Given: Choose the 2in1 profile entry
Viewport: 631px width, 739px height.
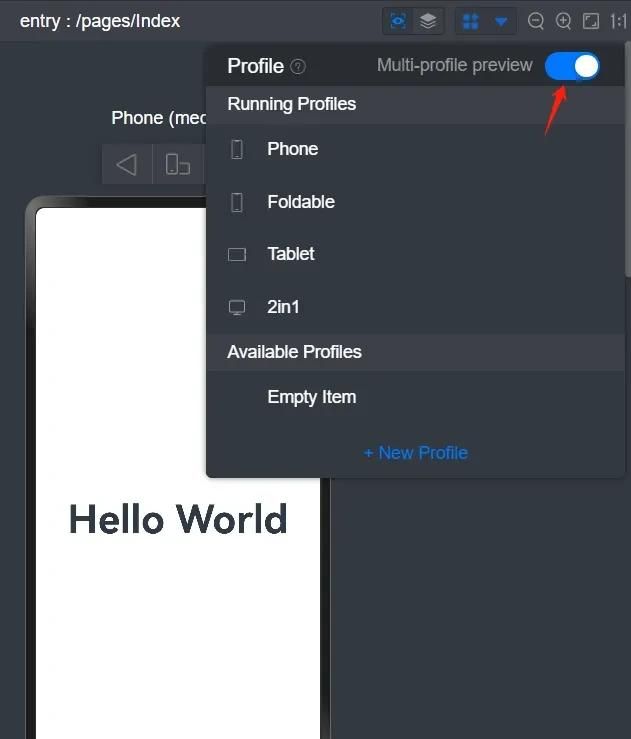Looking at the screenshot, I should tap(416, 307).
